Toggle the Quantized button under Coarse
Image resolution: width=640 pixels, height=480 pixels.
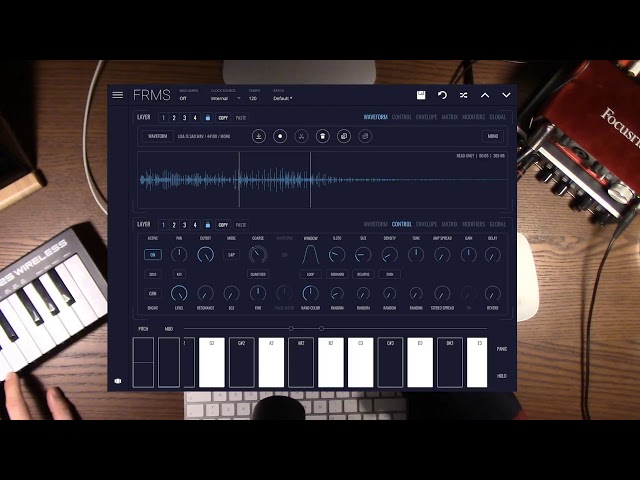(258, 274)
